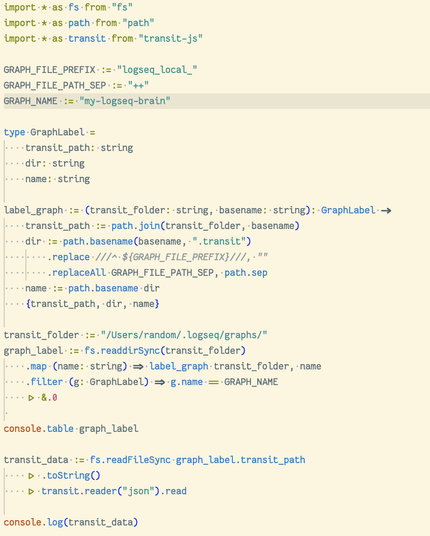Click the "name: string" type field

point(57,179)
